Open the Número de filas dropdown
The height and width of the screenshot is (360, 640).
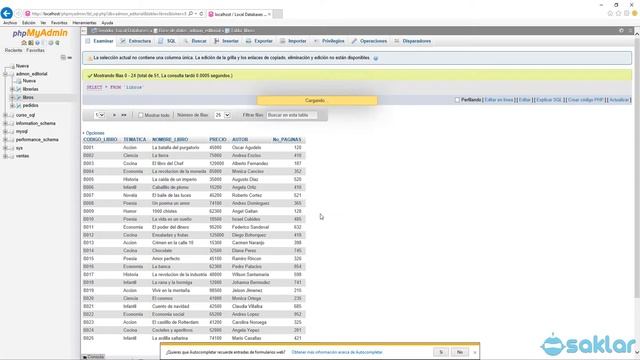point(222,115)
